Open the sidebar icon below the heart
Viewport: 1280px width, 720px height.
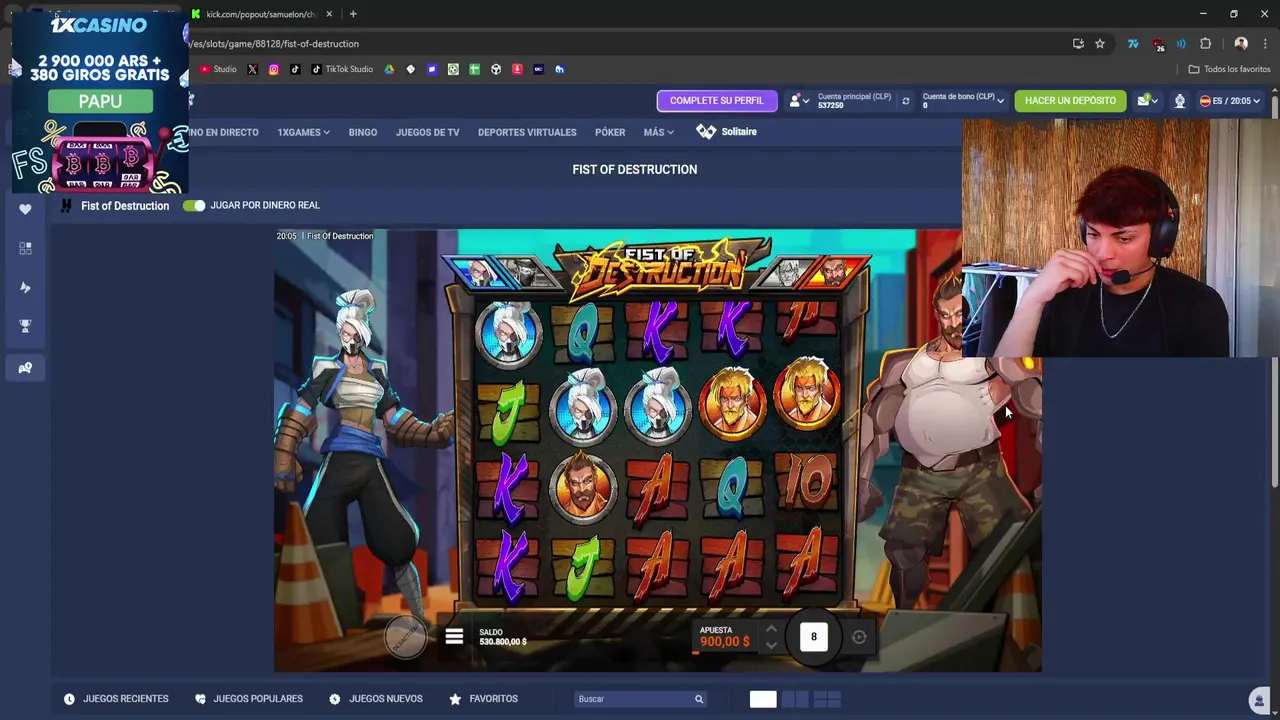25,248
